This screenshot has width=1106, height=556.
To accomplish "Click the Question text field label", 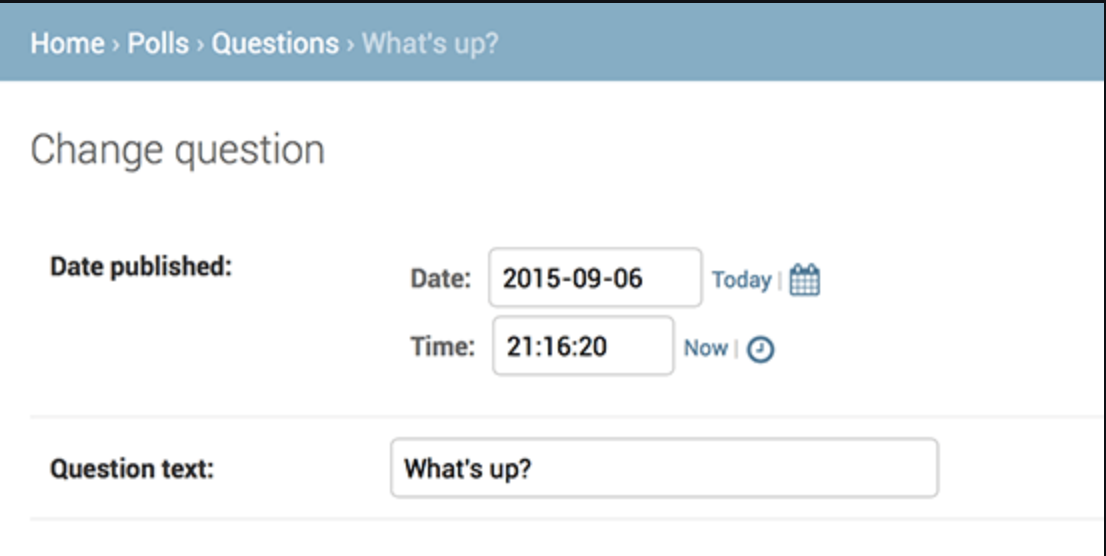I will [x=132, y=469].
